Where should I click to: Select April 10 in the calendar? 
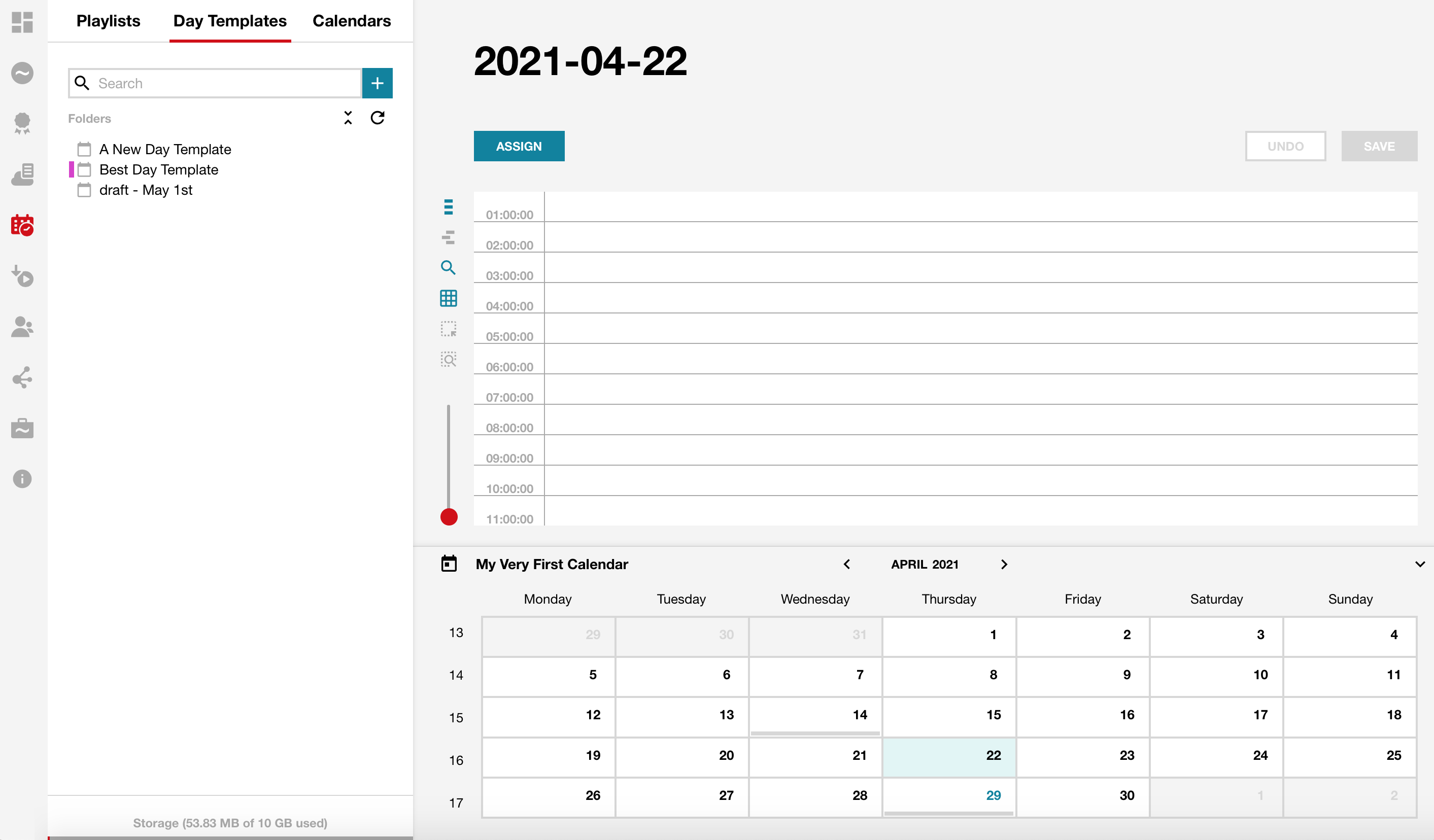click(1216, 676)
